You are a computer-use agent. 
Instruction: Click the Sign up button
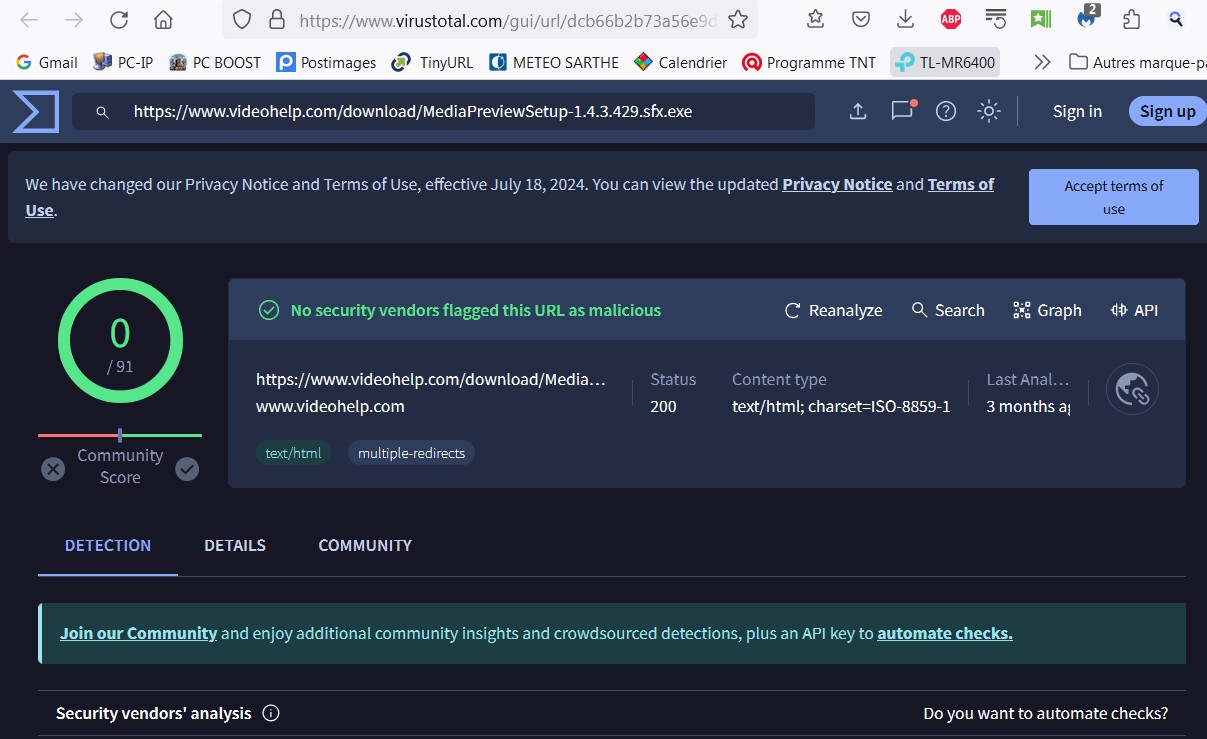(x=1167, y=111)
